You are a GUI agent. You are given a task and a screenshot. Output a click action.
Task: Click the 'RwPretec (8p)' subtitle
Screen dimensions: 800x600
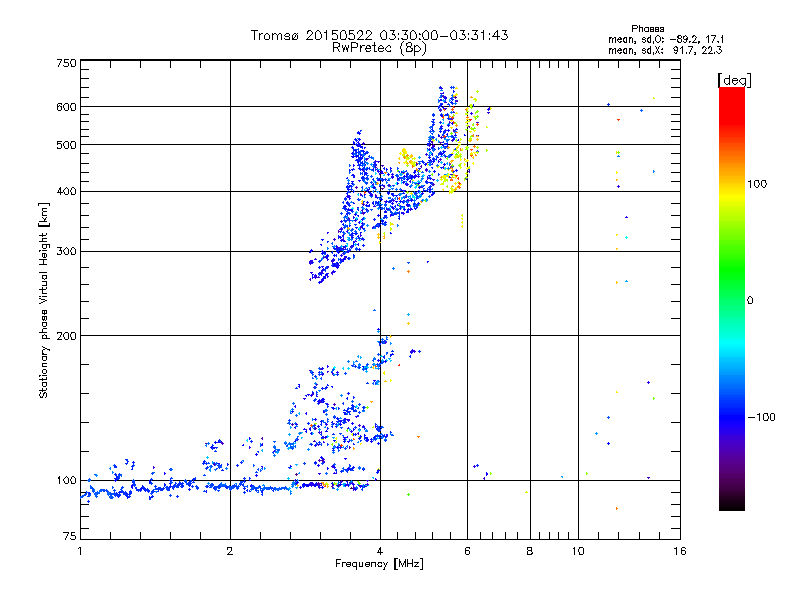379,48
